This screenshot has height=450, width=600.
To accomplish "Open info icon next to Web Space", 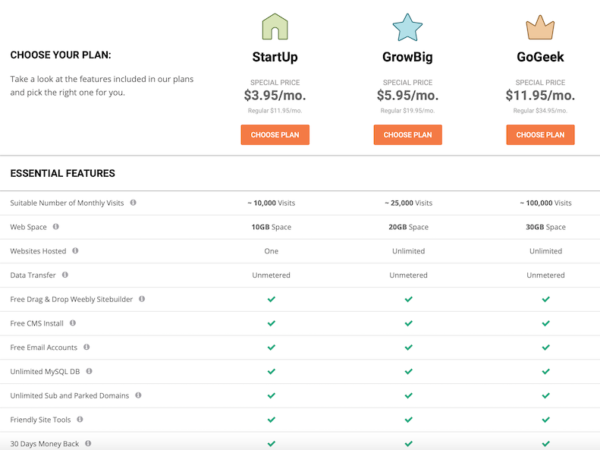I will click(56, 227).
